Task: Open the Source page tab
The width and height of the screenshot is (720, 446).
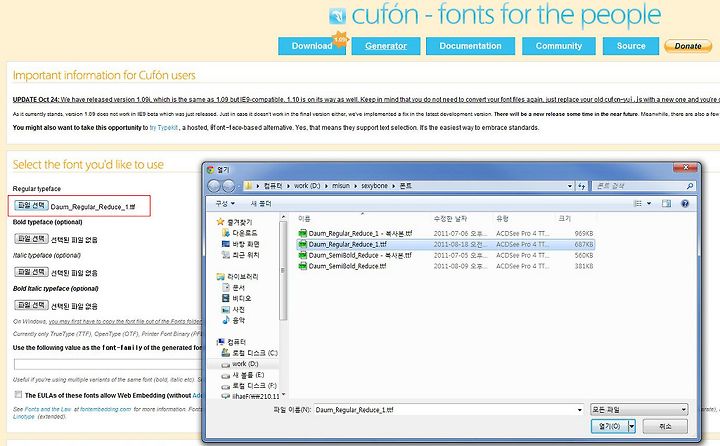Action: pos(631,46)
